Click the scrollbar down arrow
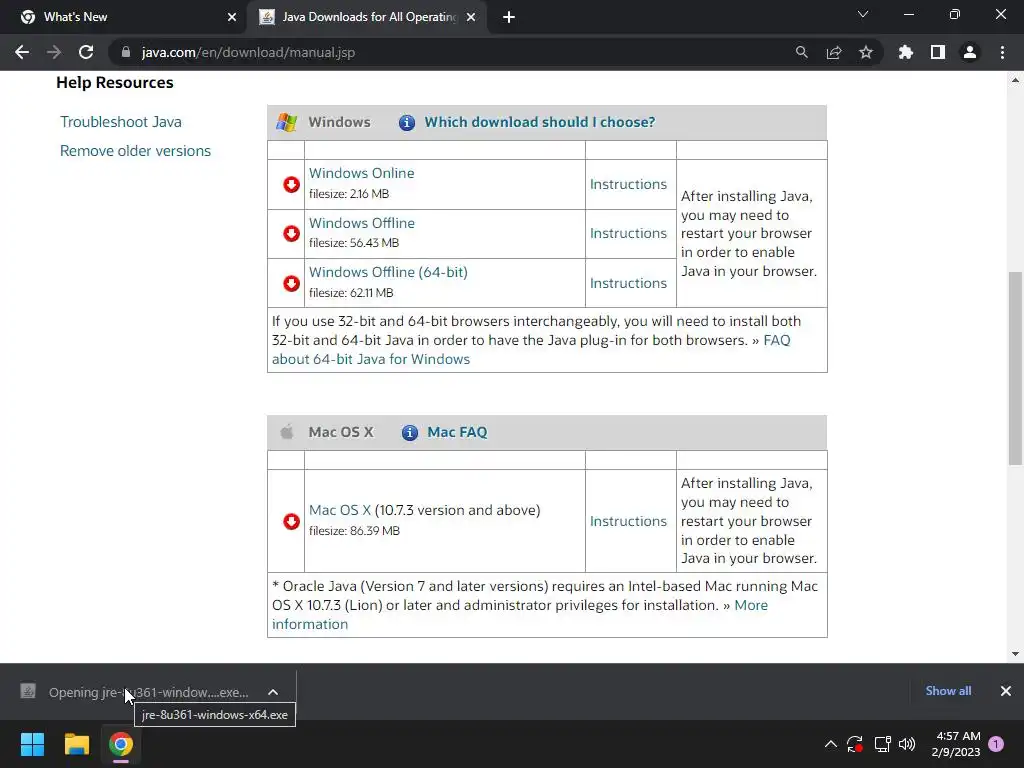The height and width of the screenshot is (768, 1024). [1015, 653]
